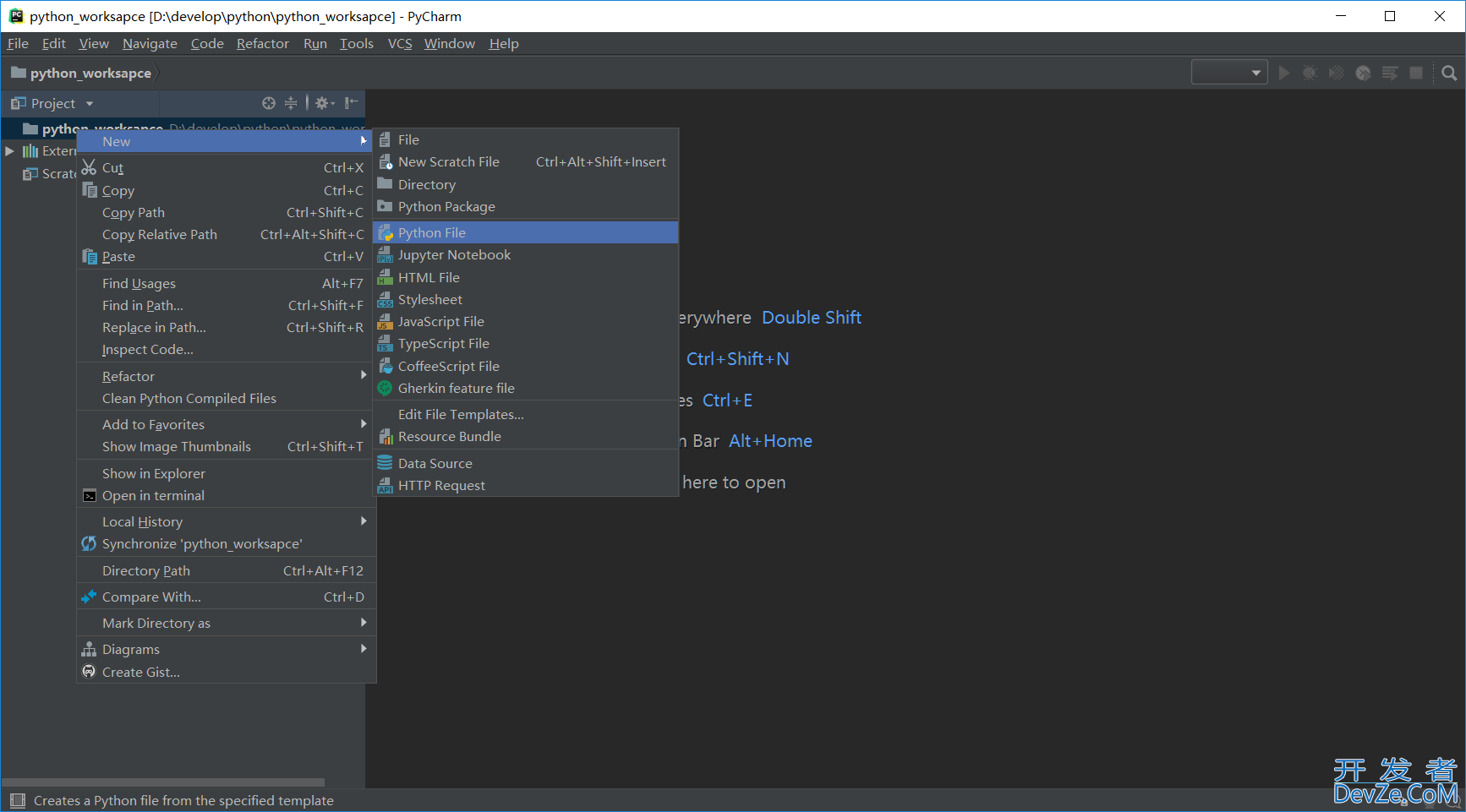
Task: Click the Search Everywhere magnifier icon
Action: (1449, 73)
